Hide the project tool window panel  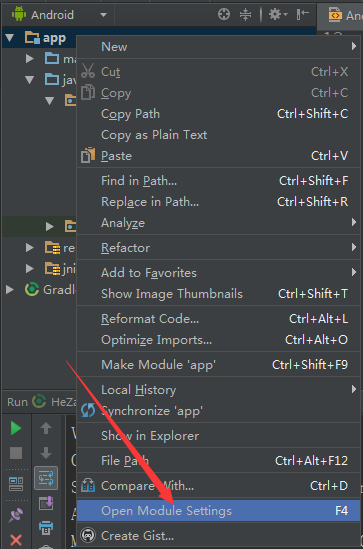(302, 14)
